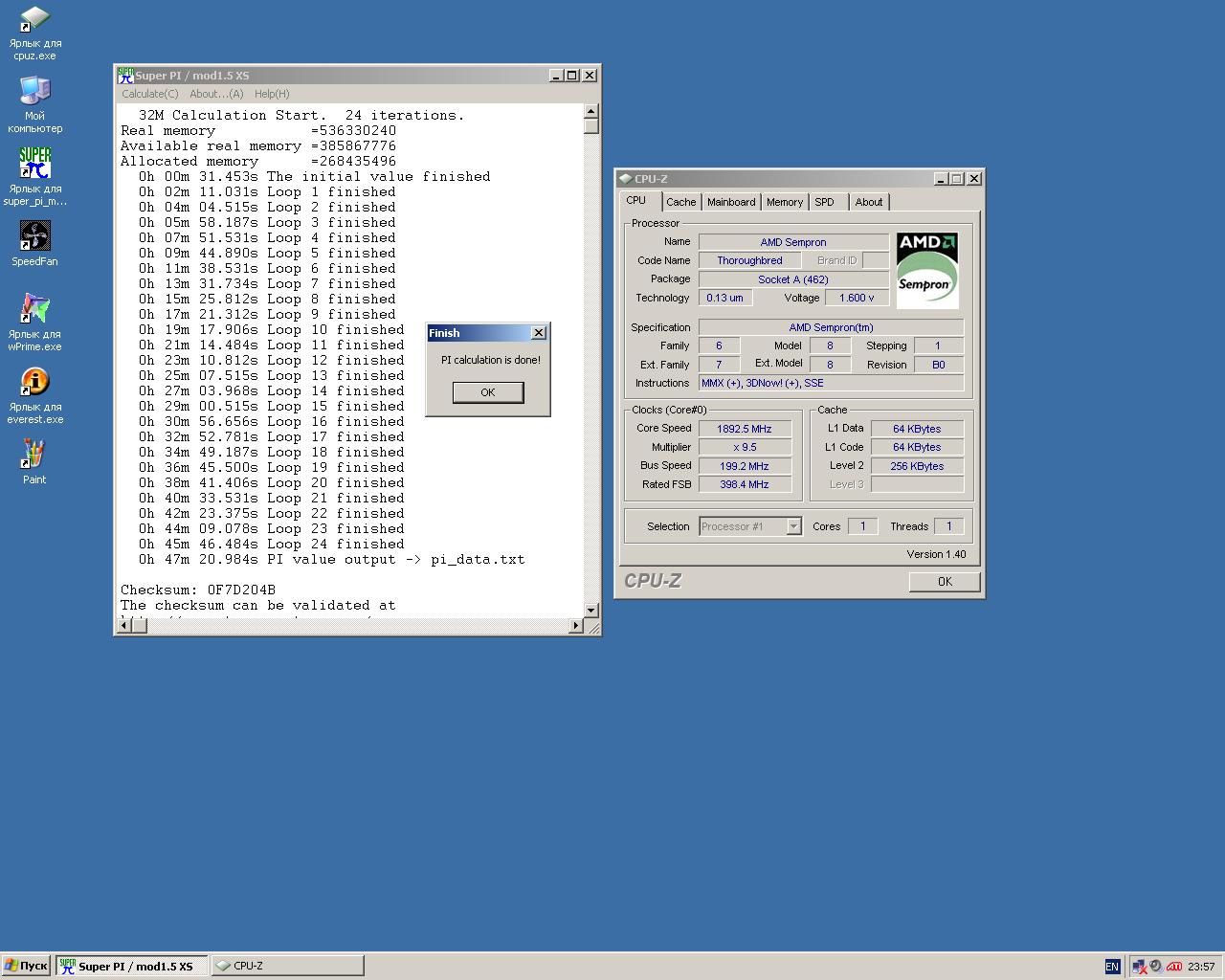
Task: Open the cpuz.exe desktop shortcut
Action: [x=34, y=33]
